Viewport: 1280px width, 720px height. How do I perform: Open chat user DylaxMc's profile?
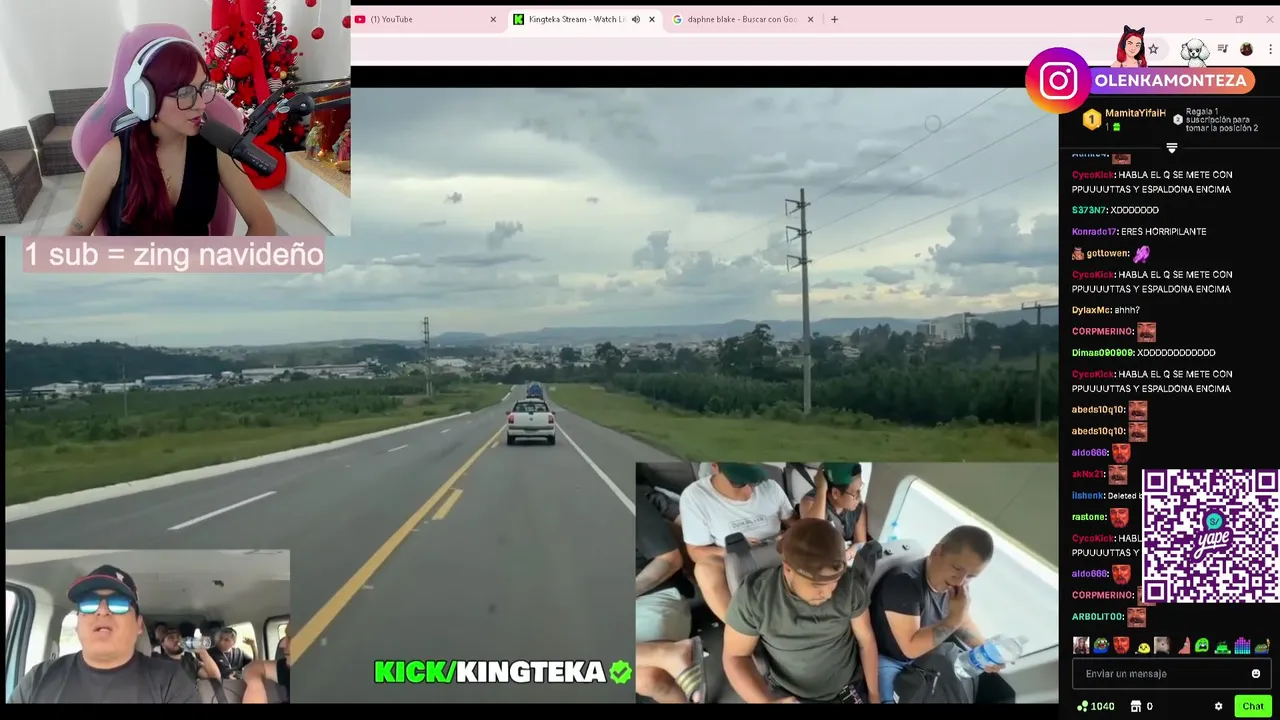click(x=1091, y=310)
